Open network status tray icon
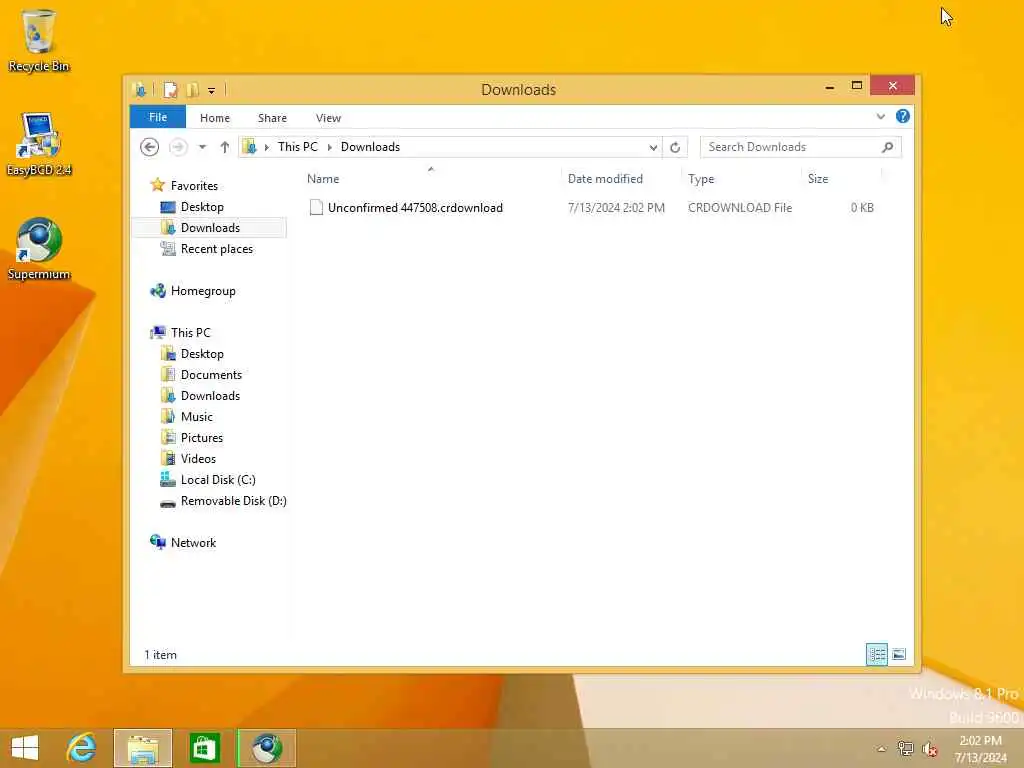 905,749
